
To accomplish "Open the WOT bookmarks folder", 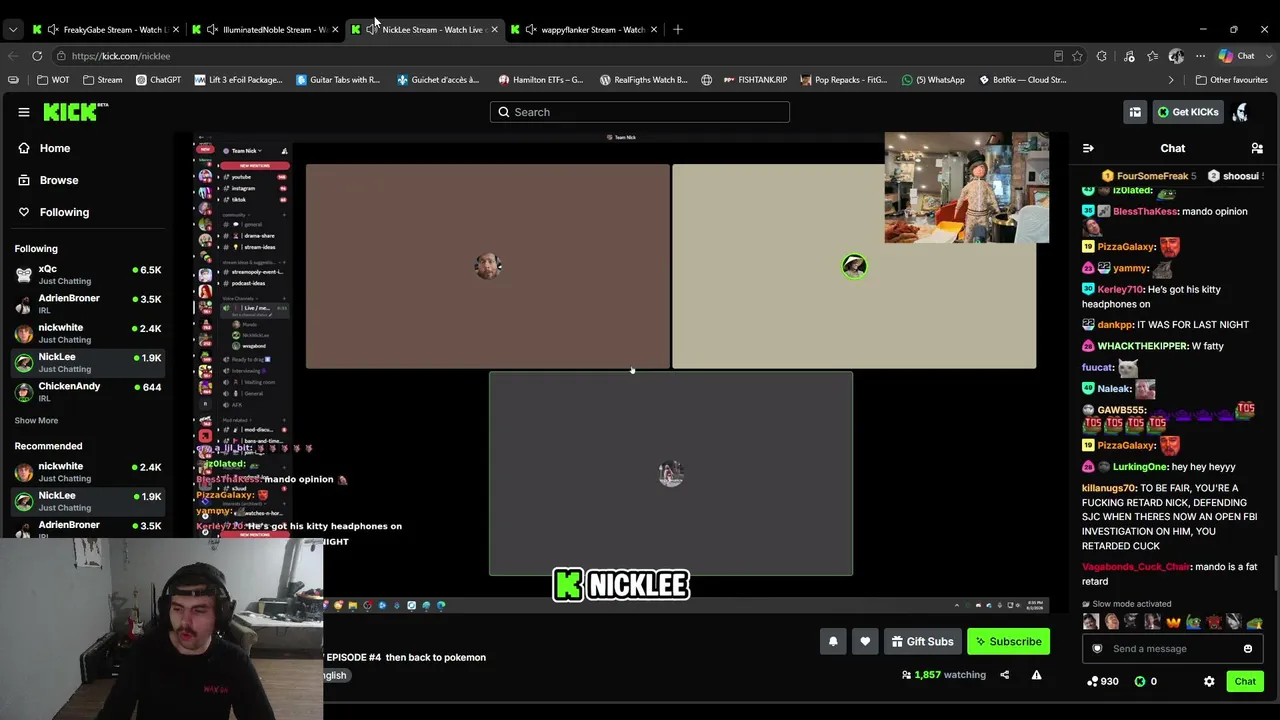I will pyautogui.click(x=53, y=80).
